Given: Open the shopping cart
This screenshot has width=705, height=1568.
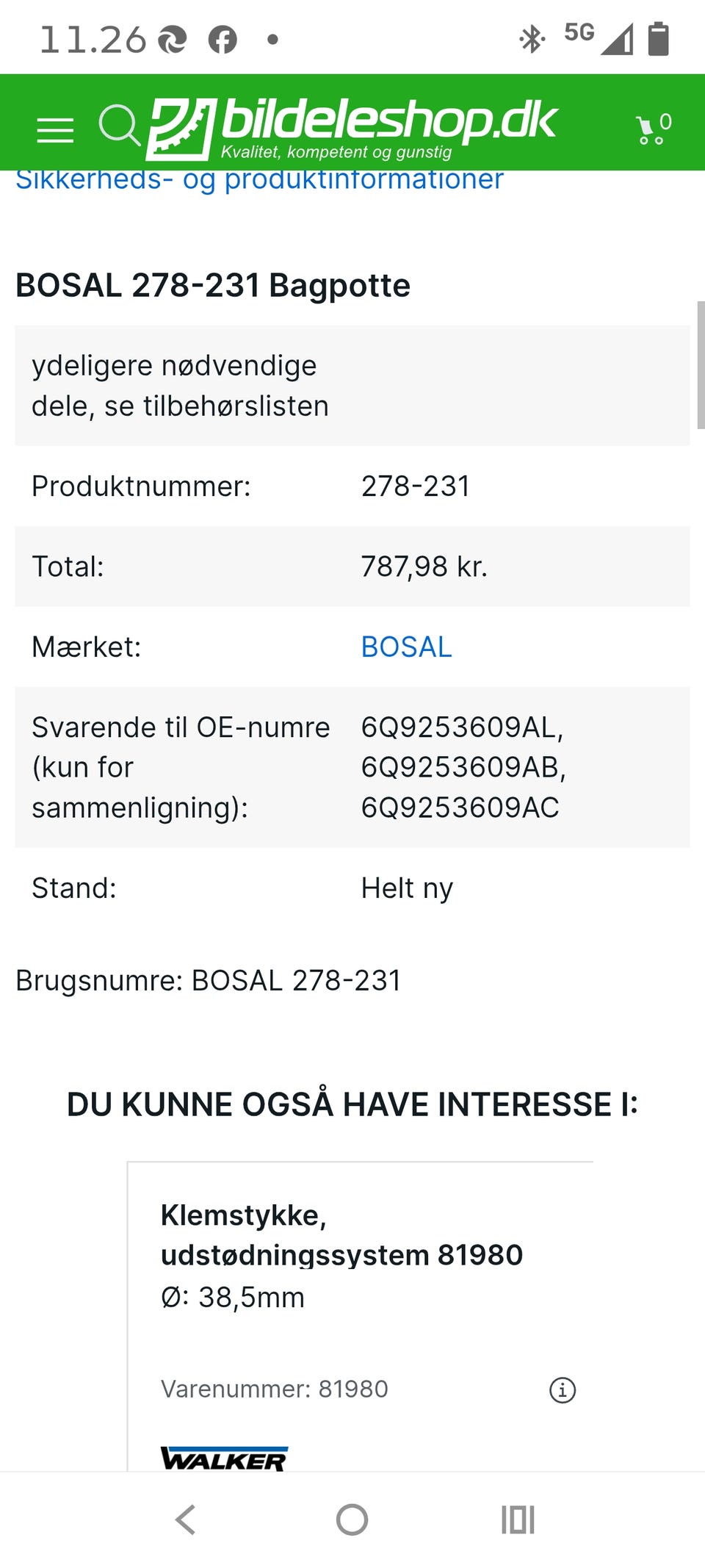Looking at the screenshot, I should (x=653, y=129).
